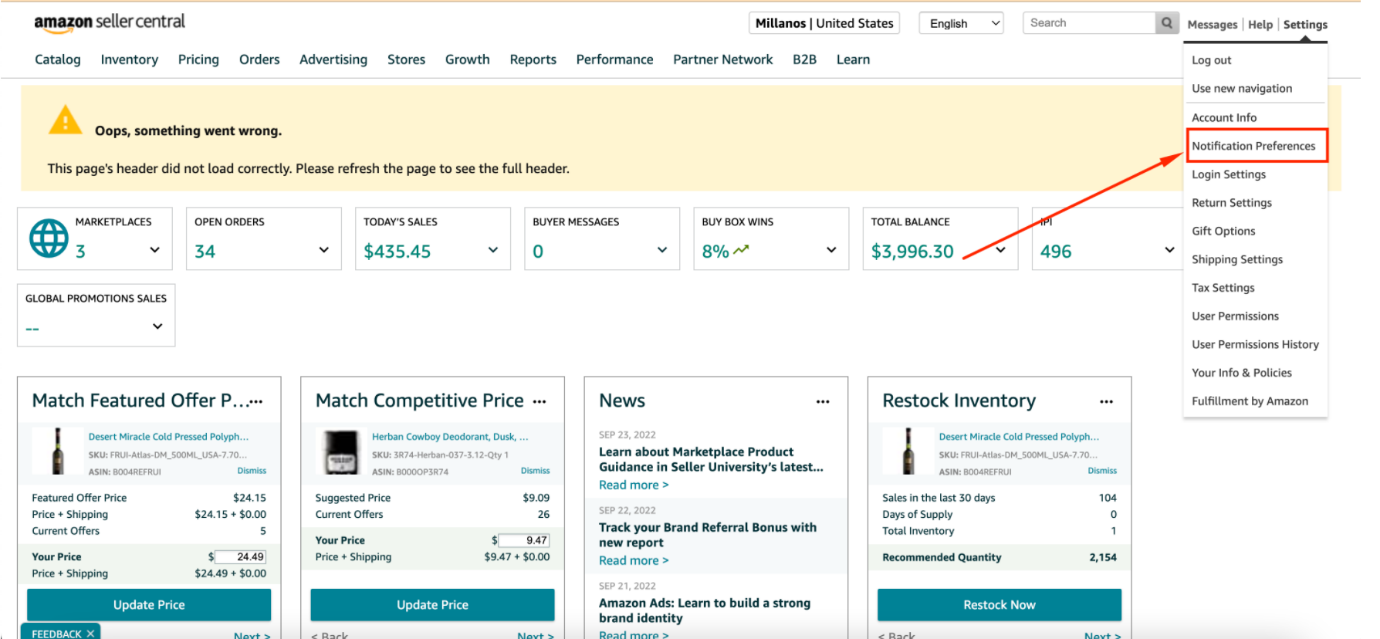Click the Amazon Seller Central logo
The image size is (1380, 639).
[x=109, y=22]
